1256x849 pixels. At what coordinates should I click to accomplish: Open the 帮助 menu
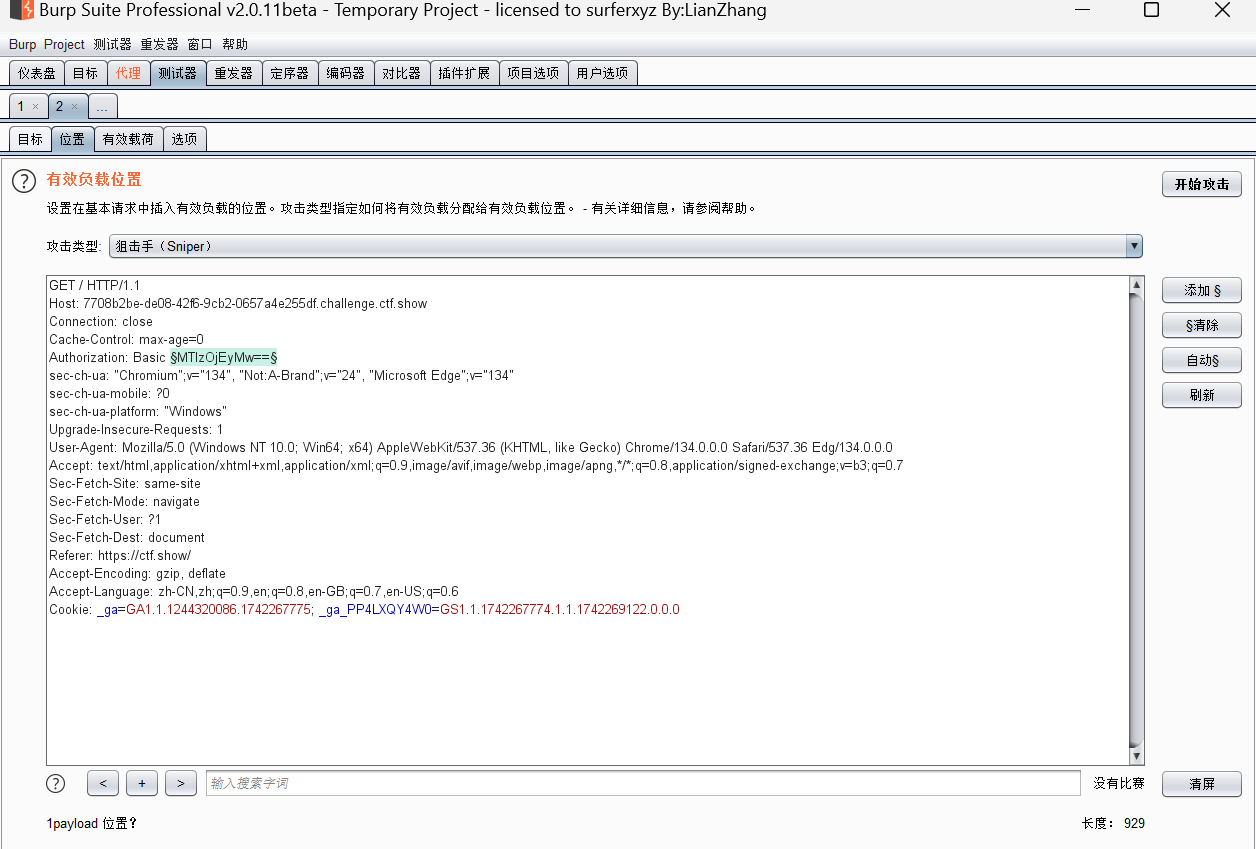(235, 44)
